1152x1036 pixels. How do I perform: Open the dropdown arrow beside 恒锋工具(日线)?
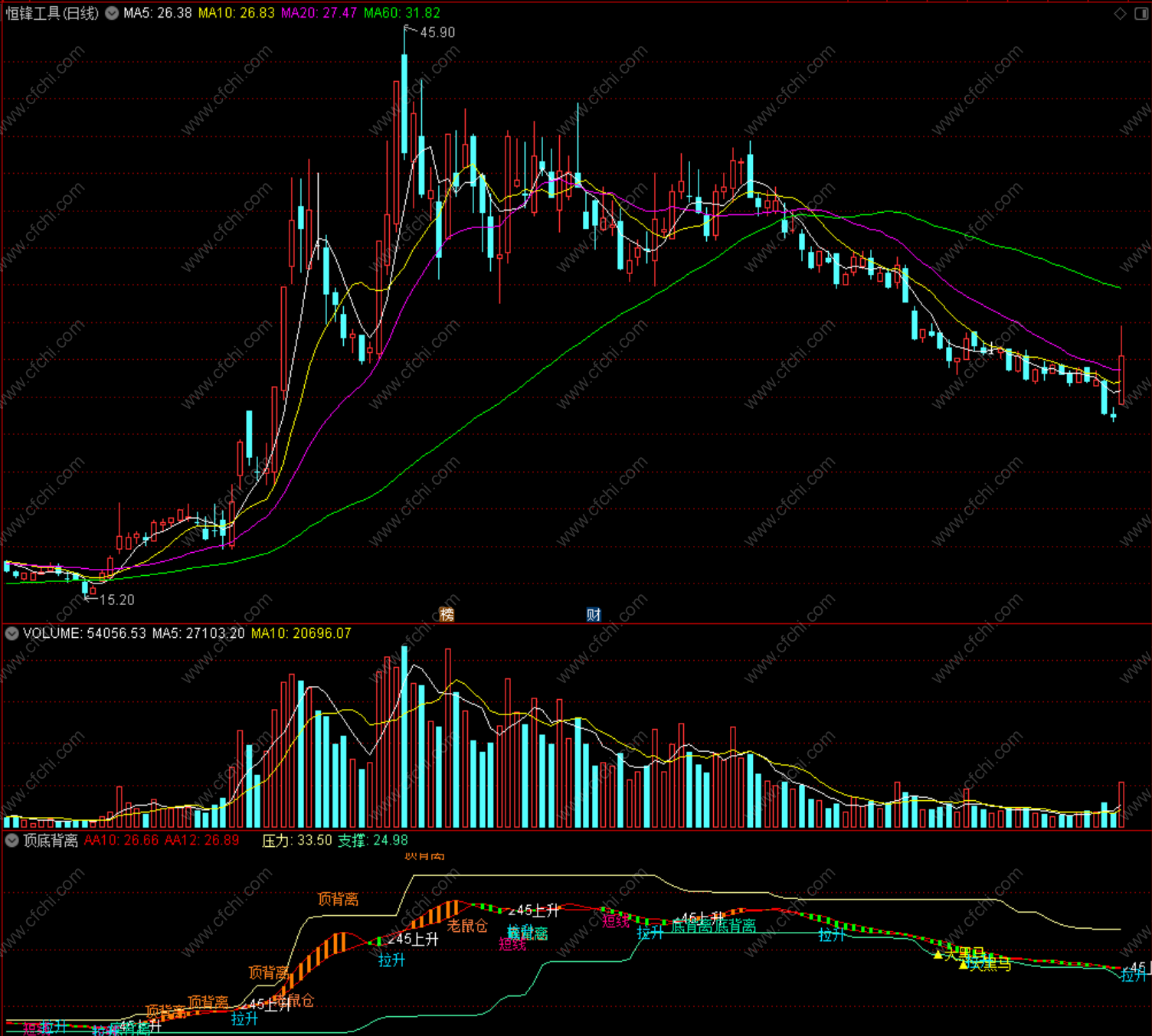click(x=112, y=13)
